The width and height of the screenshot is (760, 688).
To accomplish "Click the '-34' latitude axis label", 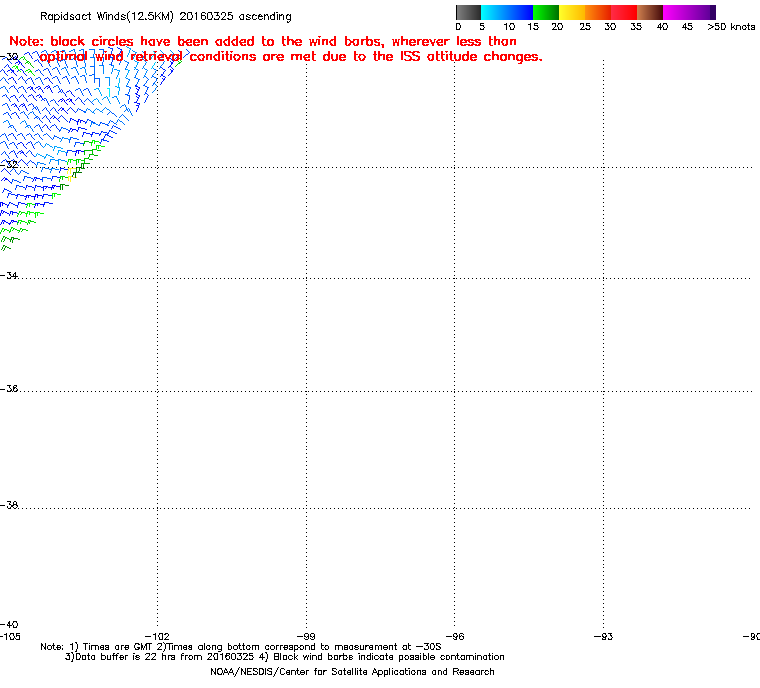I will pyautogui.click(x=9, y=275).
